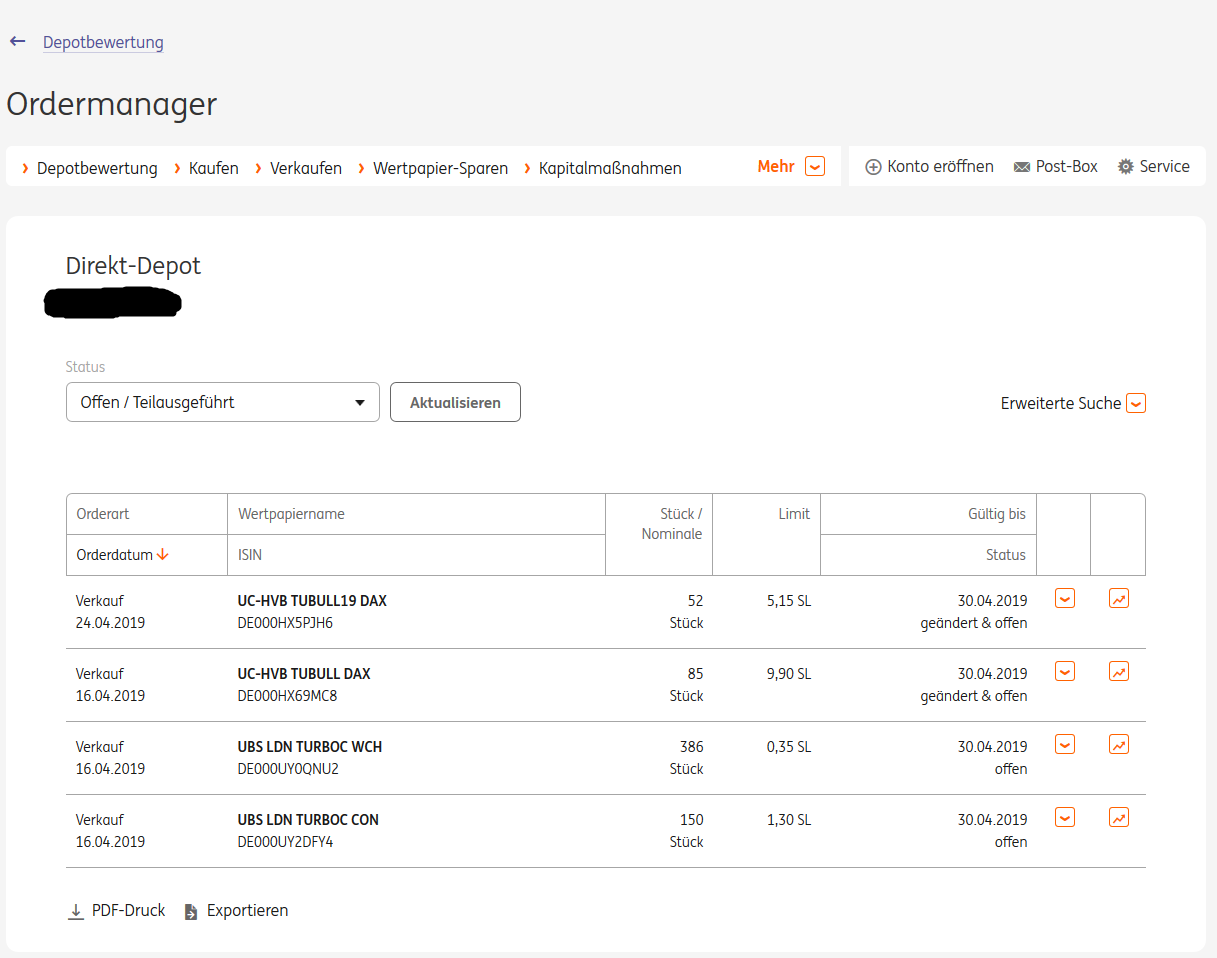Open chart icon for UC-HVB TUBULL DAX
The height and width of the screenshot is (958, 1217).
(x=1119, y=672)
